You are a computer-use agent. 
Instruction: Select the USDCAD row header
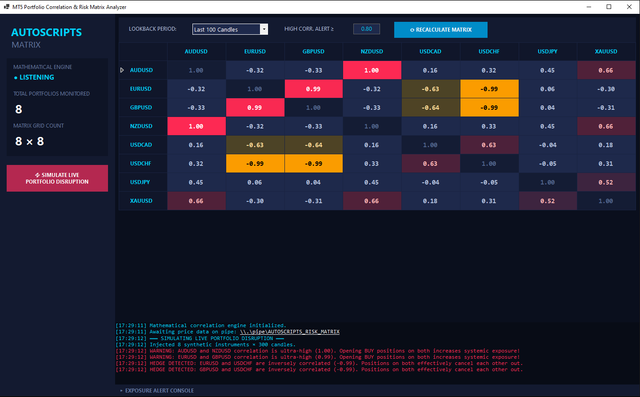point(143,145)
